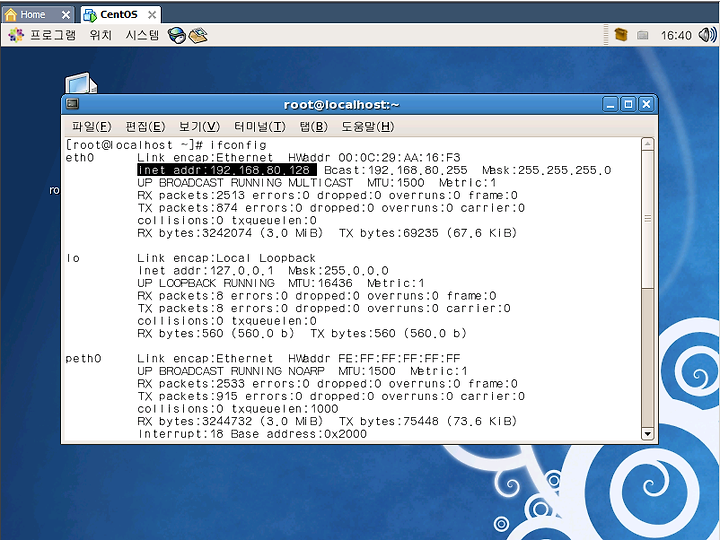Image resolution: width=720 pixels, height=540 pixels.
Task: Click the terminal scrollbar down arrow
Action: (647, 433)
